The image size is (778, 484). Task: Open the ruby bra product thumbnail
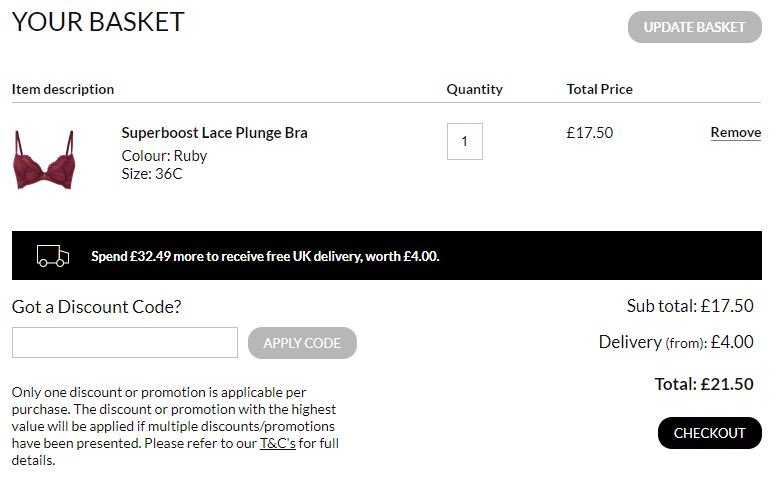(x=45, y=159)
